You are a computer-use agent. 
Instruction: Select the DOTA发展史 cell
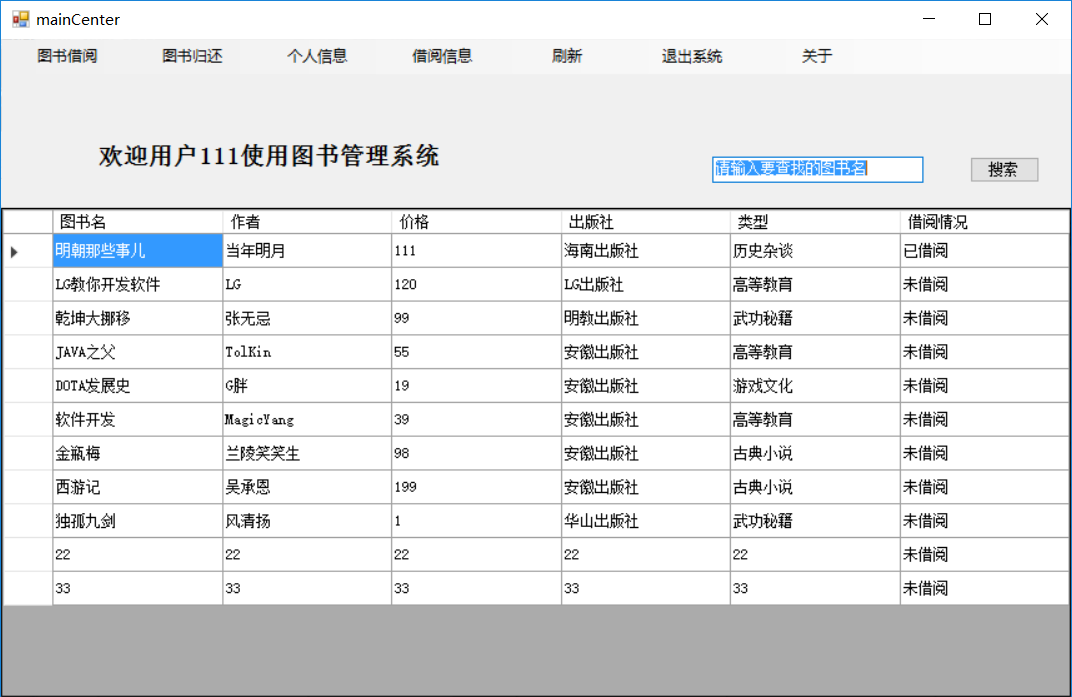pyautogui.click(x=137, y=386)
